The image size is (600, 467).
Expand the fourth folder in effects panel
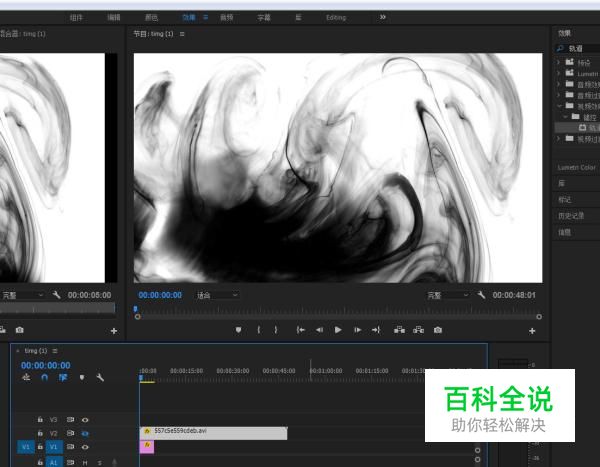point(558,94)
